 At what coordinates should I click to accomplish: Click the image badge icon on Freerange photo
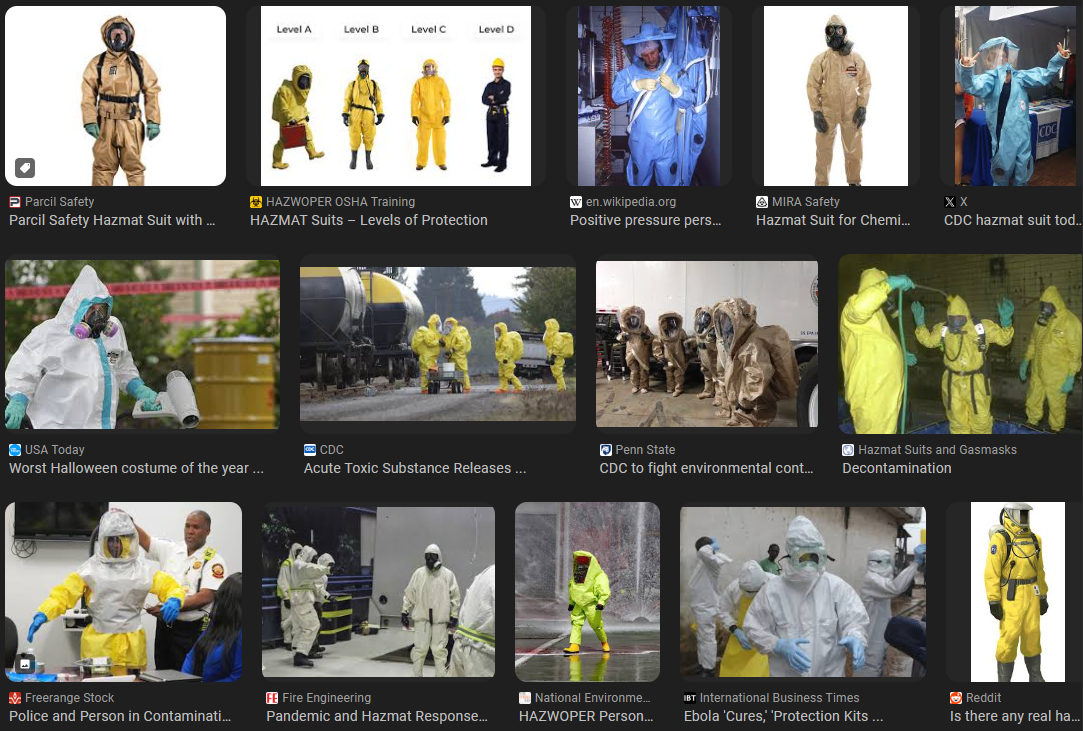pyautogui.click(x=25, y=664)
